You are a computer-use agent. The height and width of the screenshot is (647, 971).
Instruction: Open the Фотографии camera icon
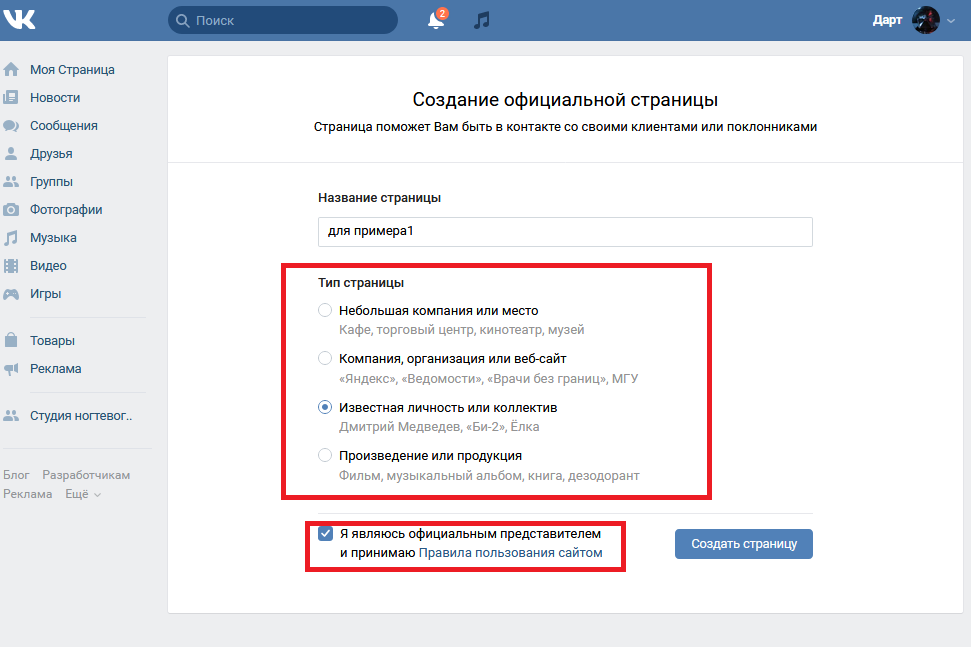[x=11, y=210]
